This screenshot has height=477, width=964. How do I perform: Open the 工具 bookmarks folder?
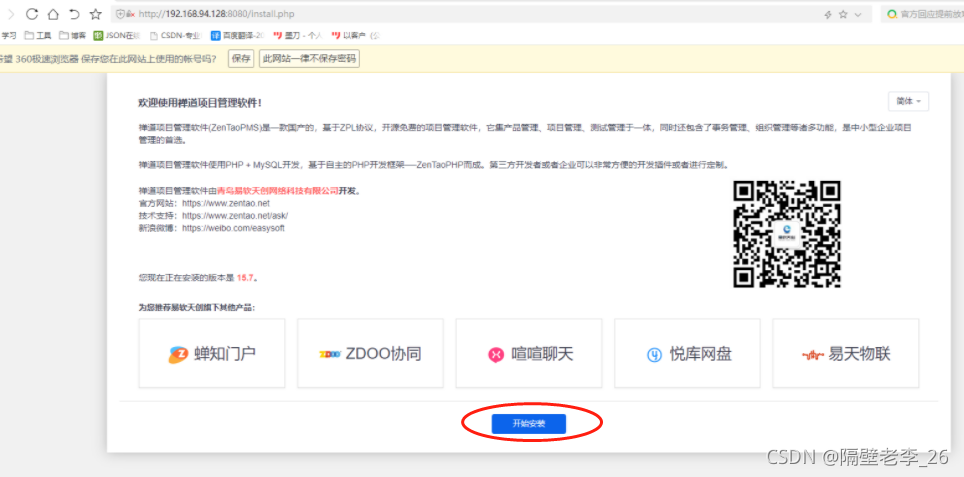pos(38,36)
